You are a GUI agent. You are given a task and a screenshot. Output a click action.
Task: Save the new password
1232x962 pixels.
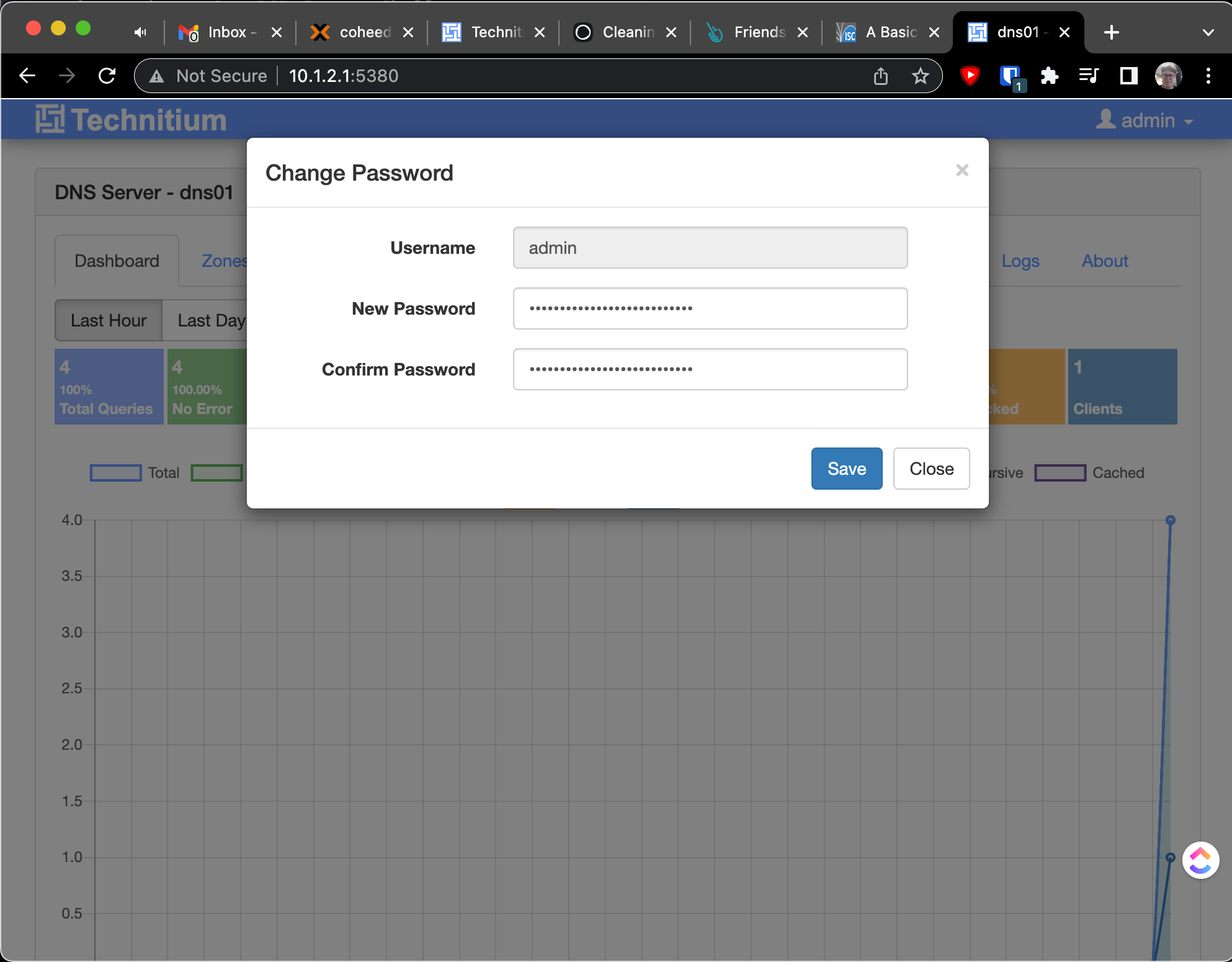[x=846, y=469]
